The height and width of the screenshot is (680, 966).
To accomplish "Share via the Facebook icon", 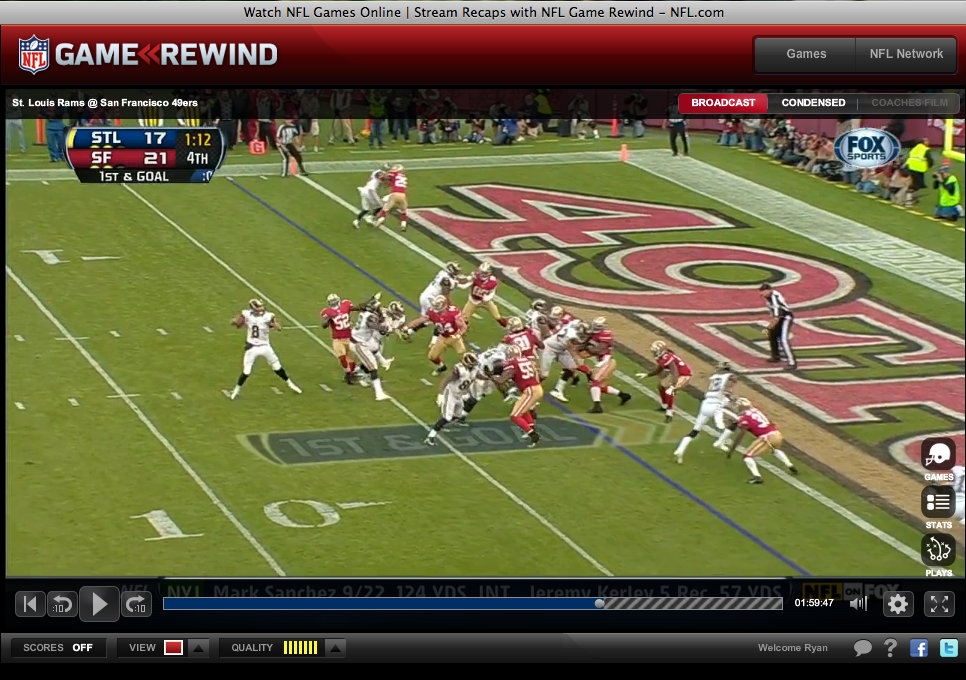I will tap(919, 648).
